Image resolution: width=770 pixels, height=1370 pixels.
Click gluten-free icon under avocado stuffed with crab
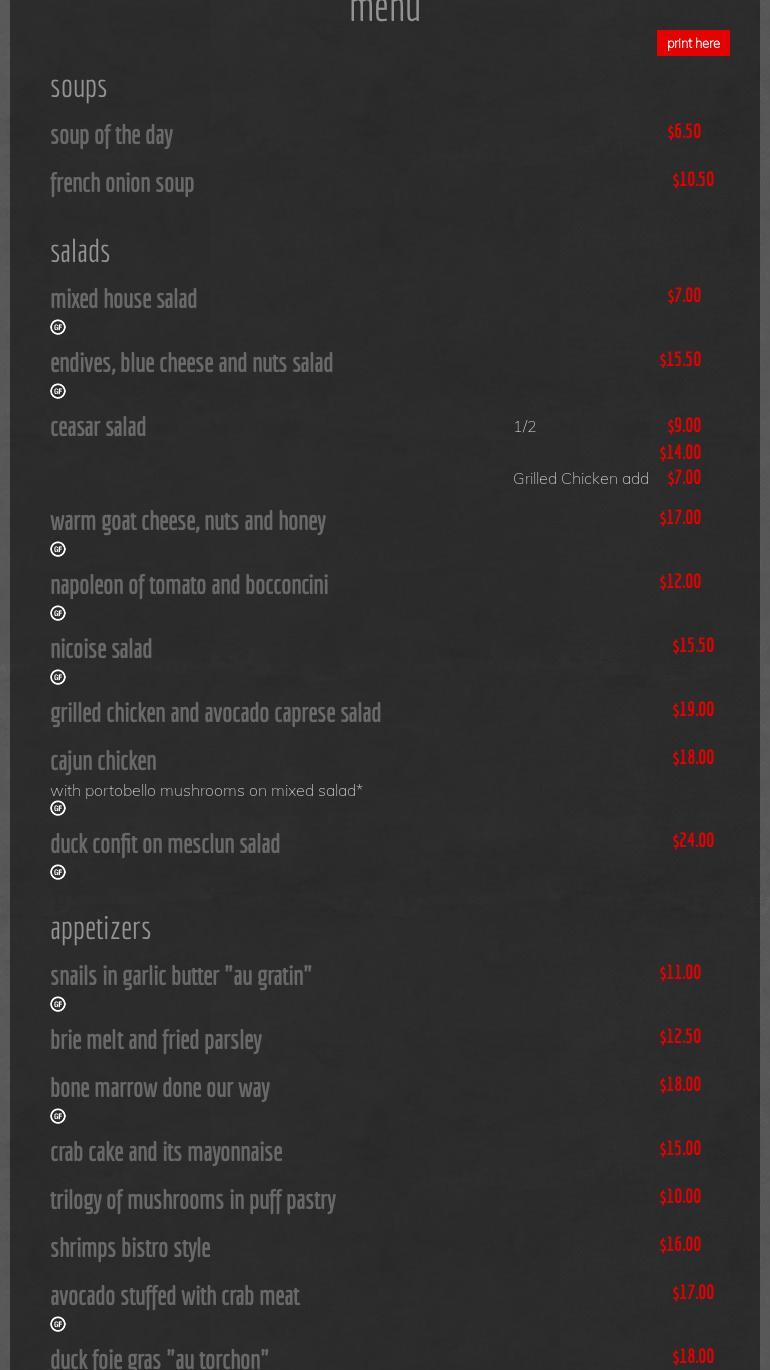tap(58, 1324)
